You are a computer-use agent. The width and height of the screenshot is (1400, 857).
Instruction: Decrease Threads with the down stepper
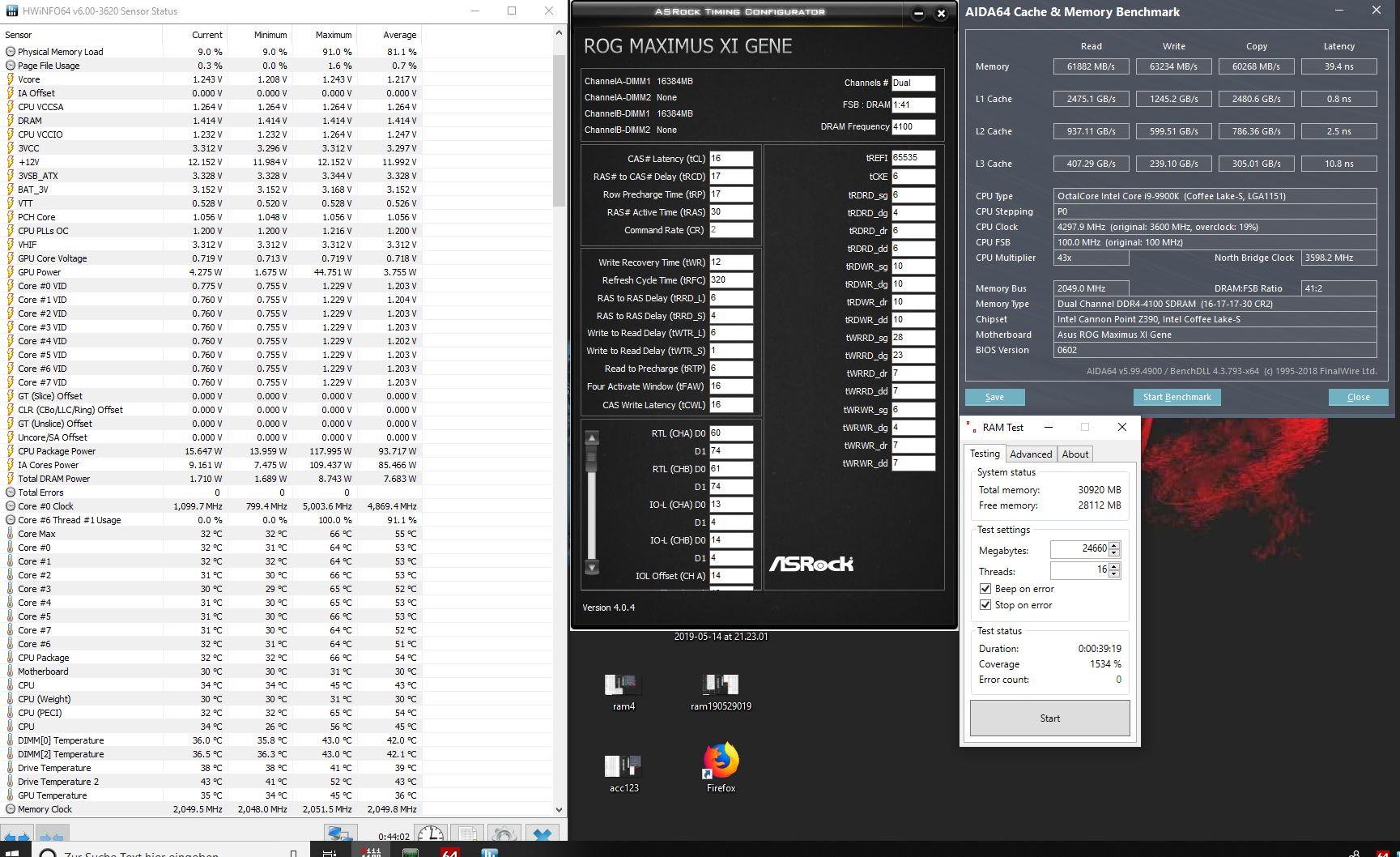[1114, 574]
